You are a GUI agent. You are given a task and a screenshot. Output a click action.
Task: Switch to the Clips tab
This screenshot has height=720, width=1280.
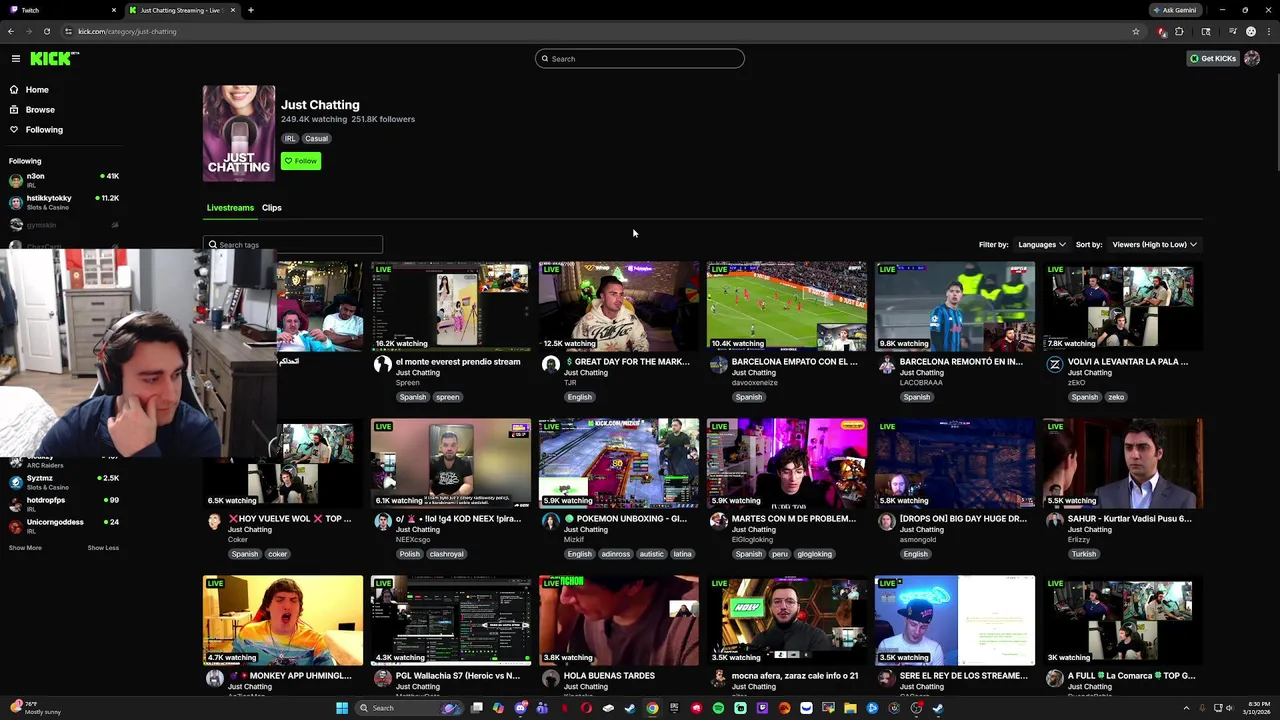tap(272, 208)
